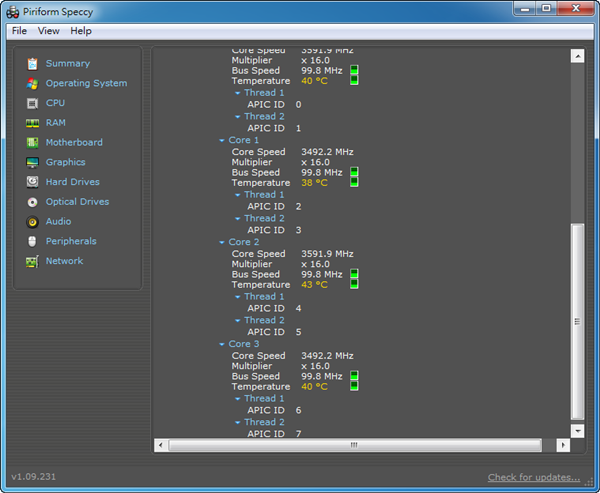Collapse Thread 2 under Core 1
The image size is (600, 493).
[238, 219]
